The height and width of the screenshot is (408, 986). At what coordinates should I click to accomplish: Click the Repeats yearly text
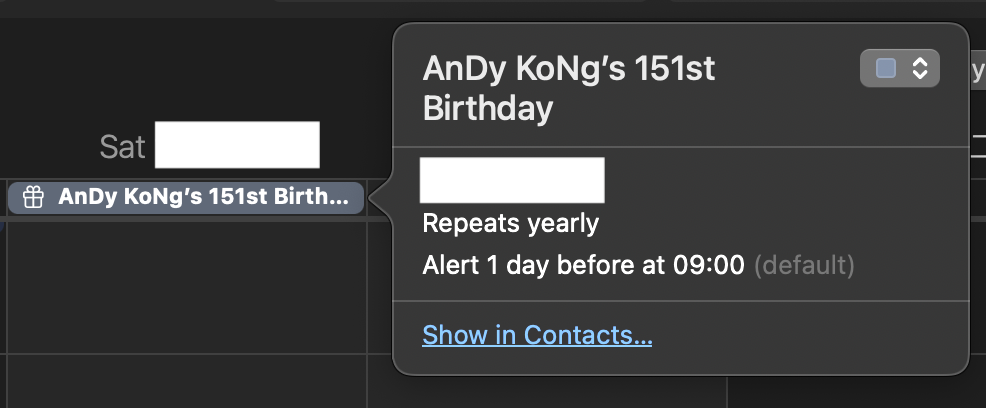click(511, 224)
